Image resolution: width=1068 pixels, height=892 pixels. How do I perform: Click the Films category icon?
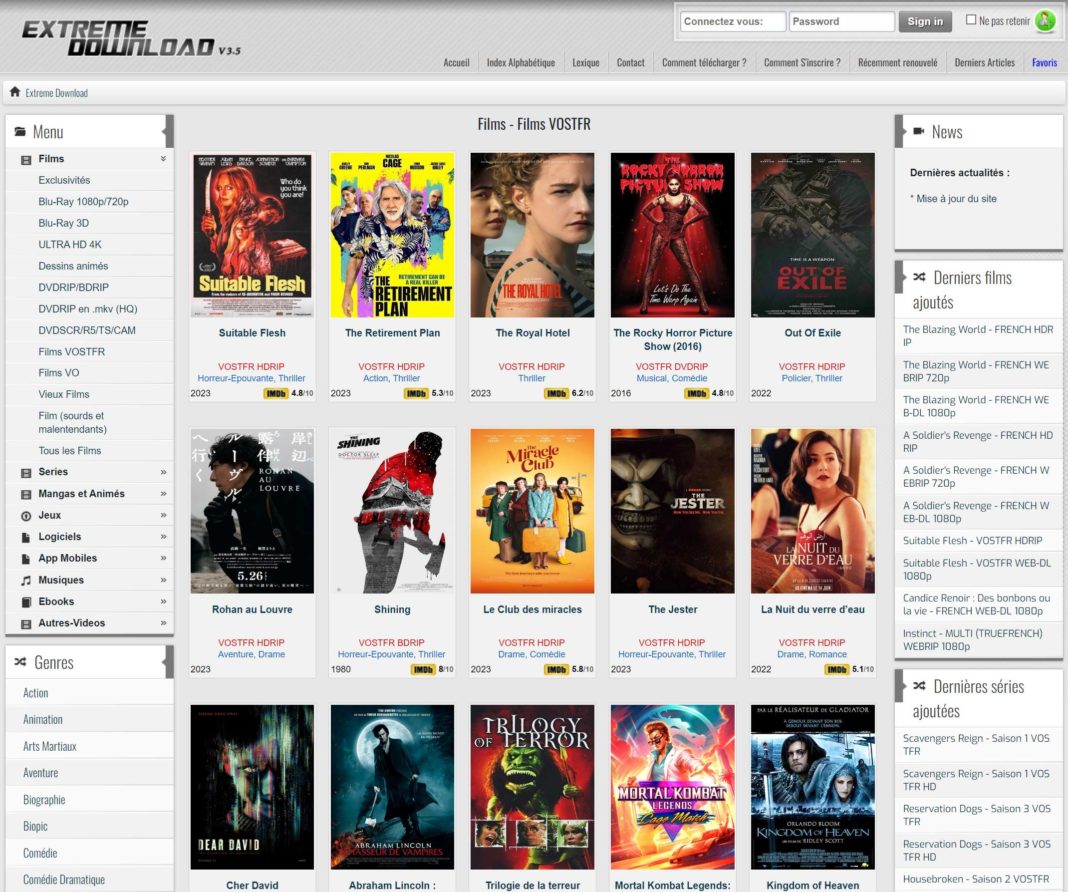pyautogui.click(x=26, y=159)
